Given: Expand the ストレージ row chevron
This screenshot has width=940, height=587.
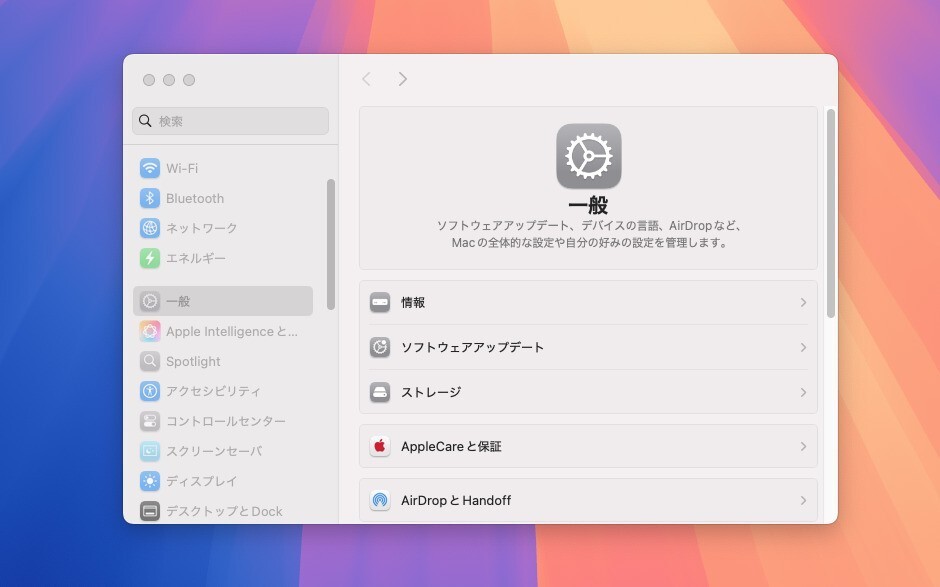Looking at the screenshot, I should coord(803,392).
